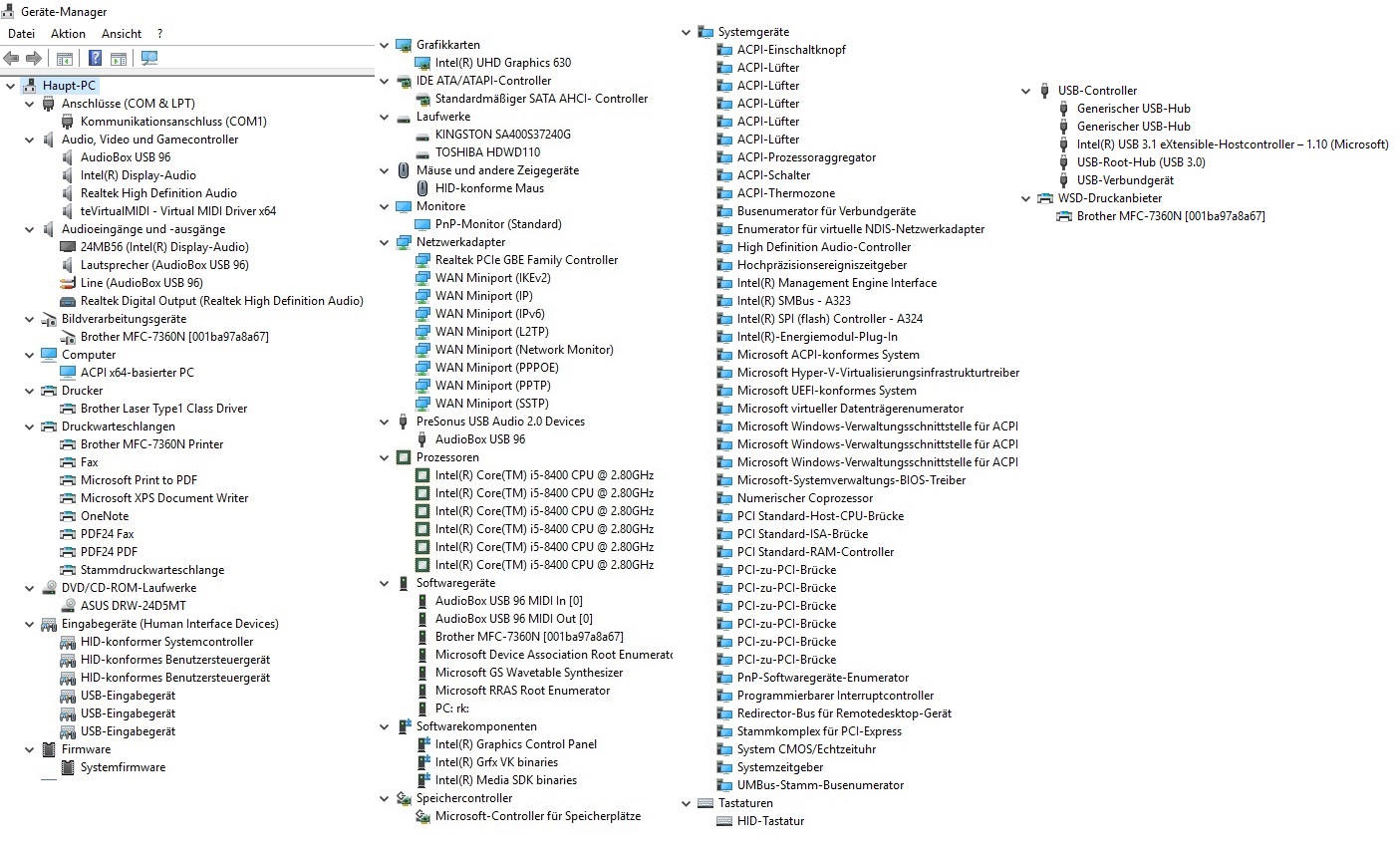Select Brother MFC-7360N under WSD-Druckanbieter
Screen dimensions: 1400x851
(1171, 216)
